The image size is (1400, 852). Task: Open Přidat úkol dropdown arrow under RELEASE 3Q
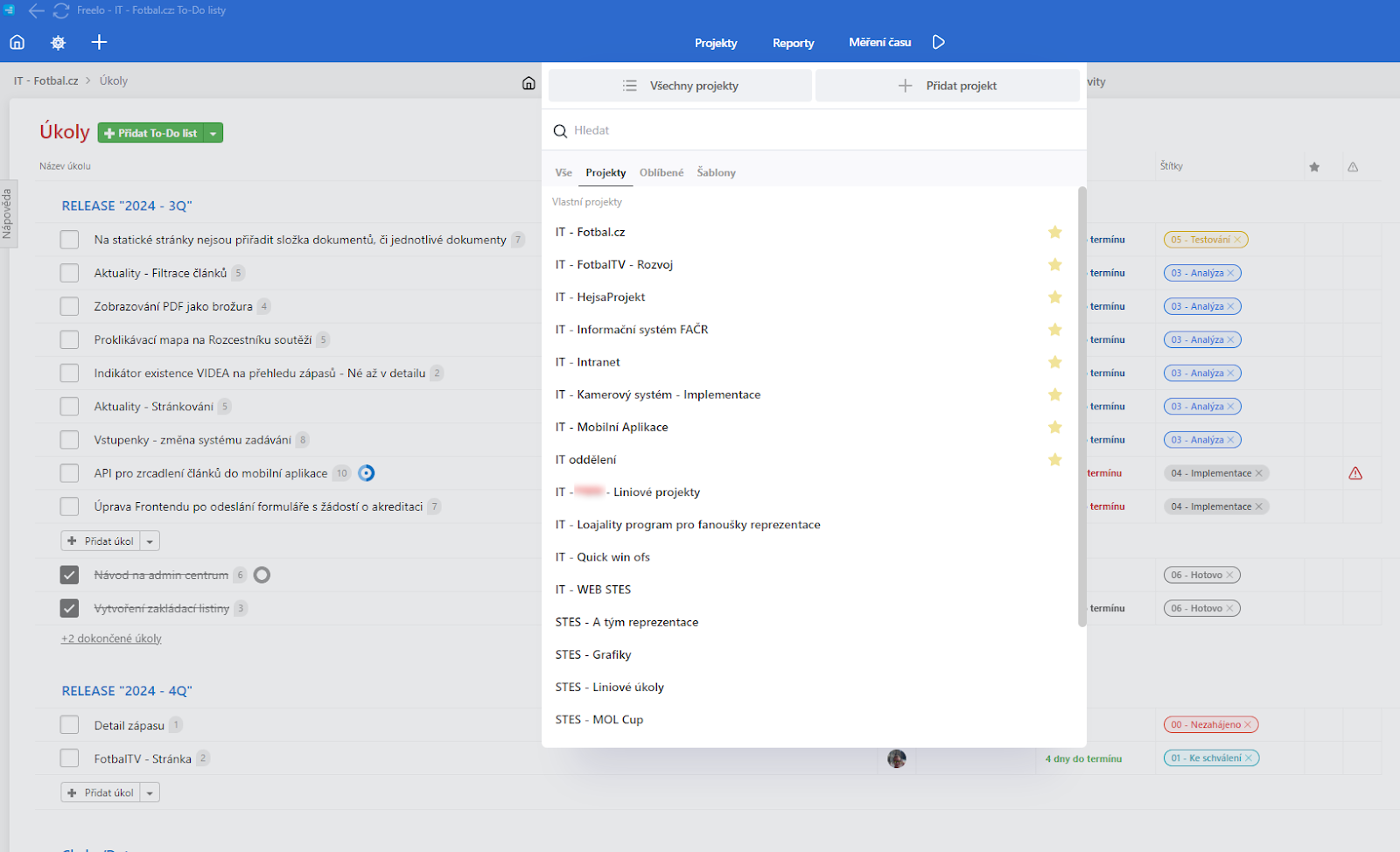tap(150, 541)
